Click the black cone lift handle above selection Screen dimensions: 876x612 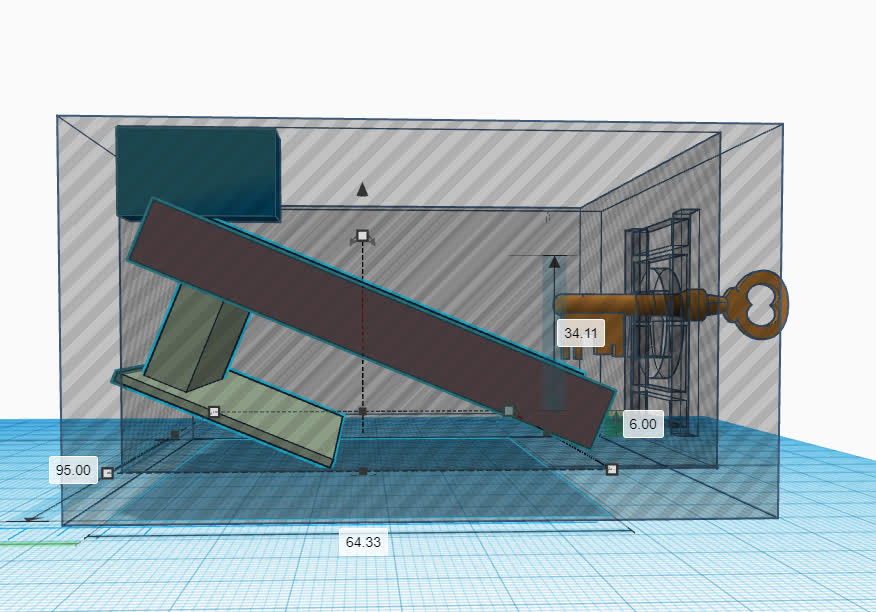363,189
